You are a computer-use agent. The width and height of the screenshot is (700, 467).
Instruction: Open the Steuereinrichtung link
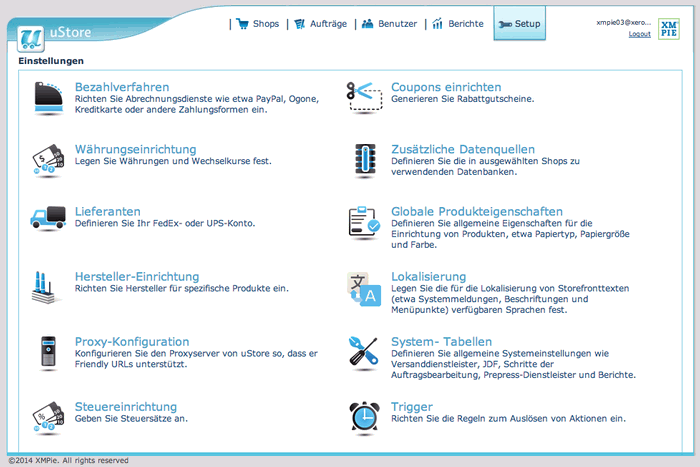pos(126,407)
